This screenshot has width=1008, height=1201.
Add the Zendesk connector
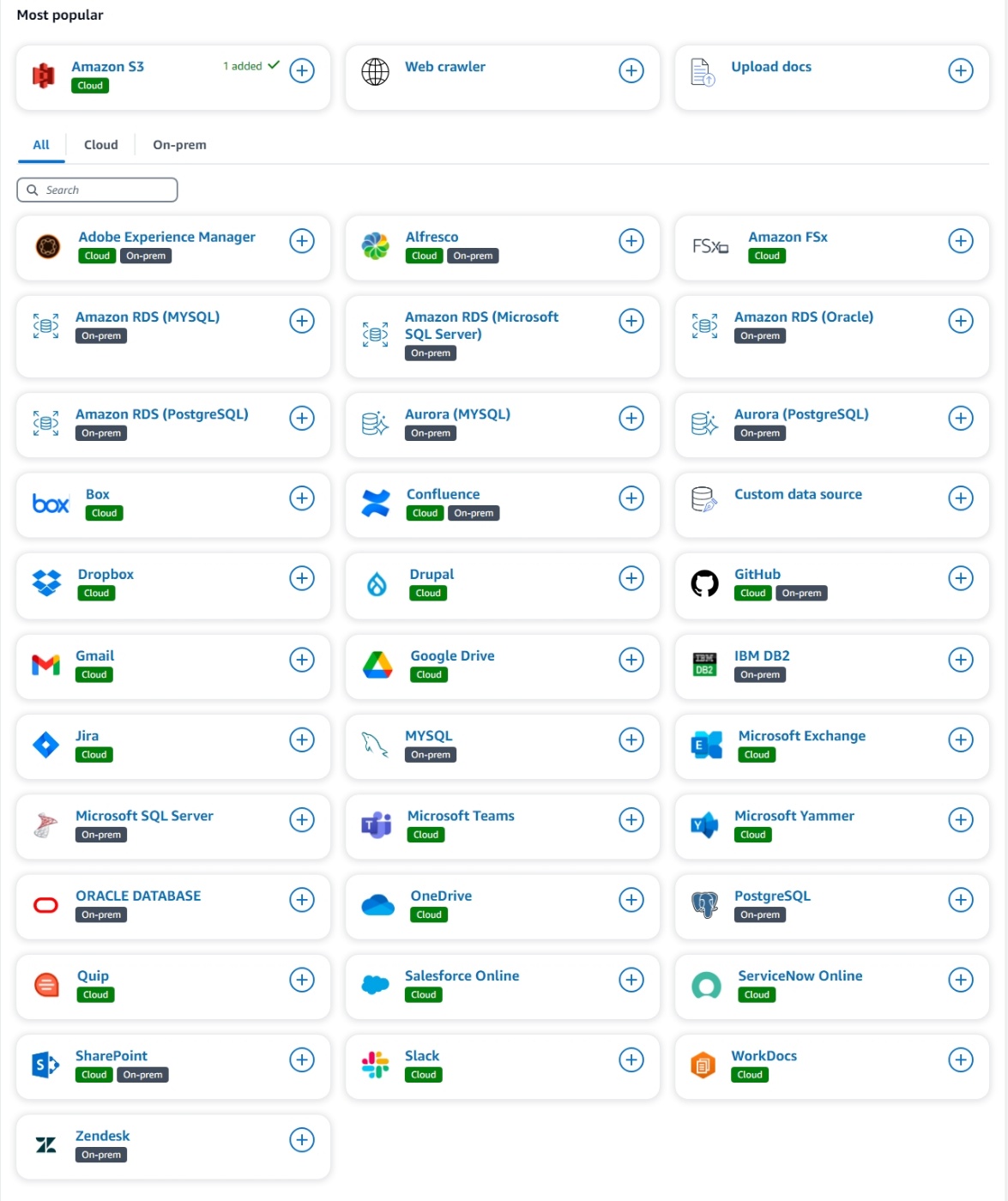[302, 1140]
